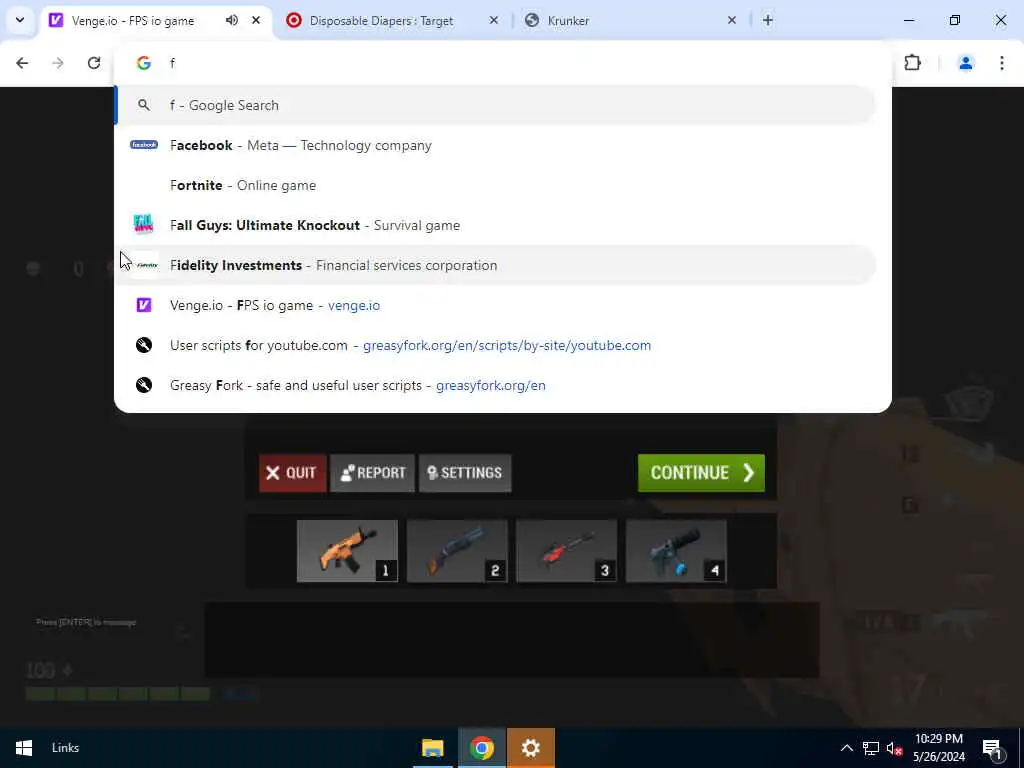The height and width of the screenshot is (768, 1024).
Task: Open the Chrome profile avatar
Action: pyautogui.click(x=966, y=63)
